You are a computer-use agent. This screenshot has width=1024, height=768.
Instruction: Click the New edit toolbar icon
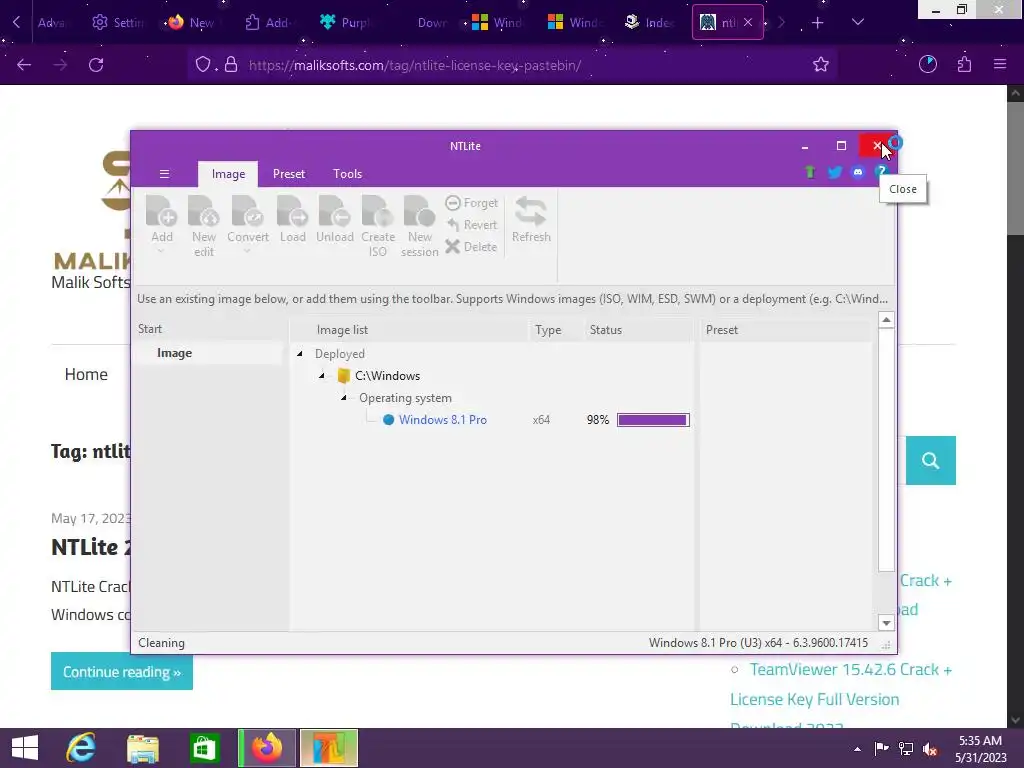[x=204, y=226]
